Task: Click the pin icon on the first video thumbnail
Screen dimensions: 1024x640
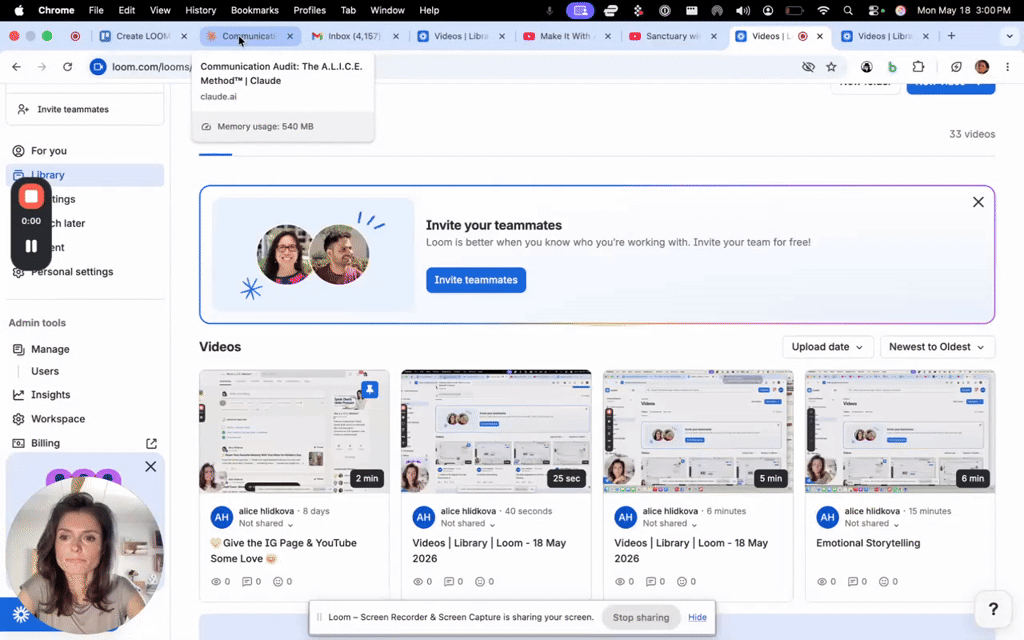Action: (x=370, y=390)
